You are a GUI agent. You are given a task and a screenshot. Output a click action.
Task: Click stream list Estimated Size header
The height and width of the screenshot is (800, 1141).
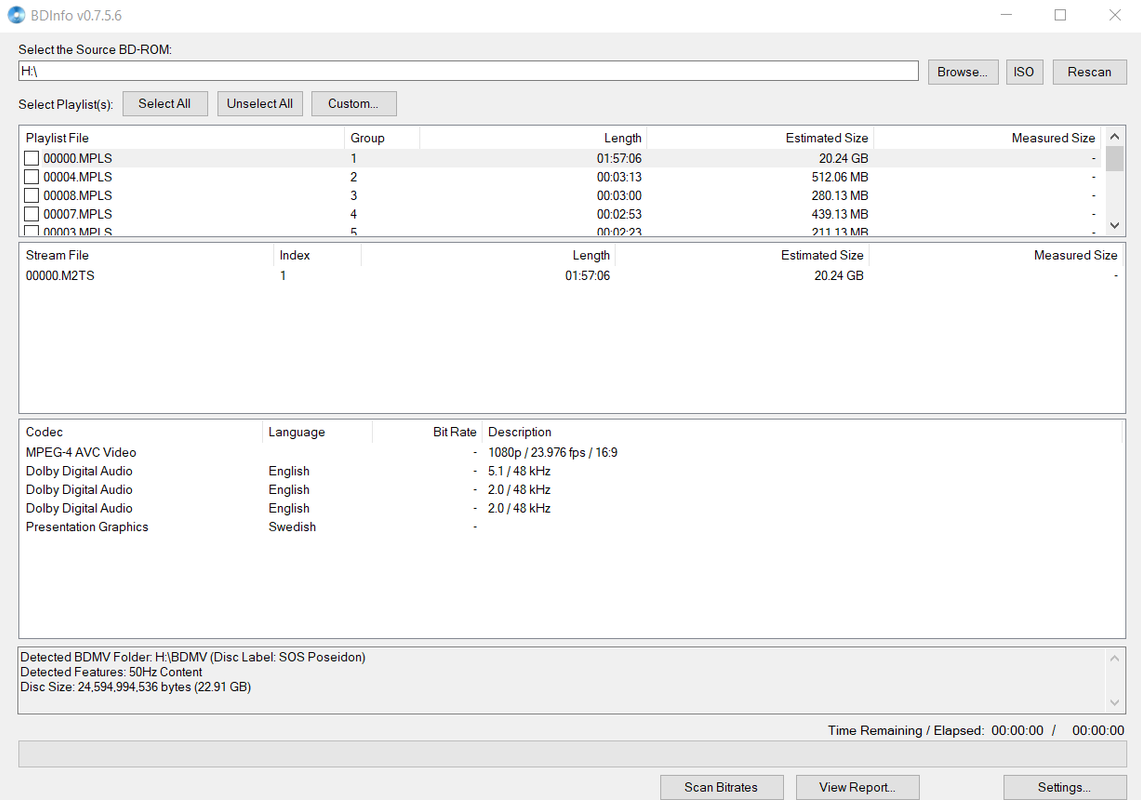[742, 256]
